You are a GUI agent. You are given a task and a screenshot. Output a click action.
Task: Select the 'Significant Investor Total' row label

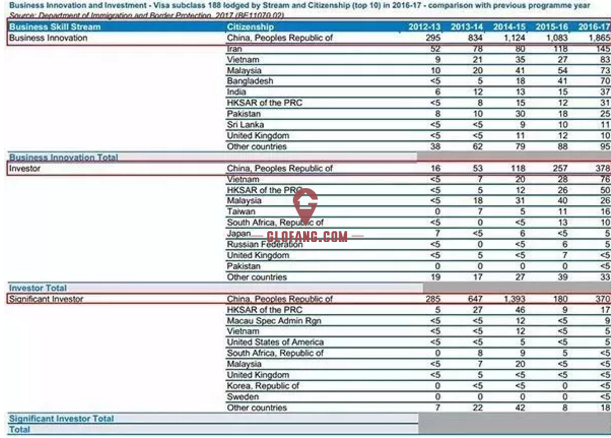coord(61,419)
